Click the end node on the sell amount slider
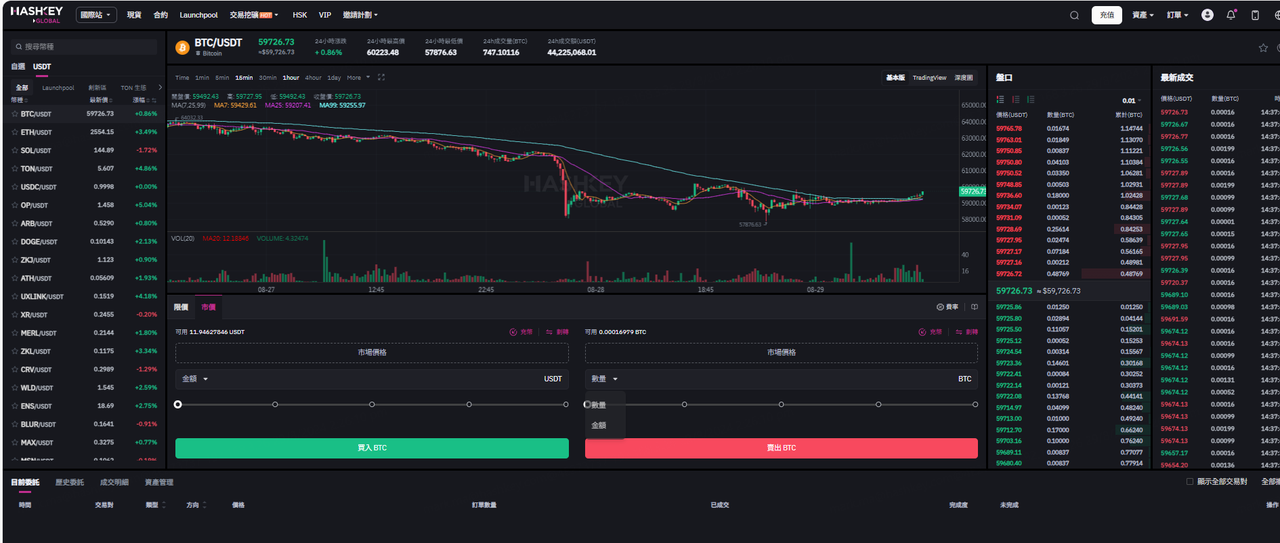 pyautogui.click(x=975, y=404)
